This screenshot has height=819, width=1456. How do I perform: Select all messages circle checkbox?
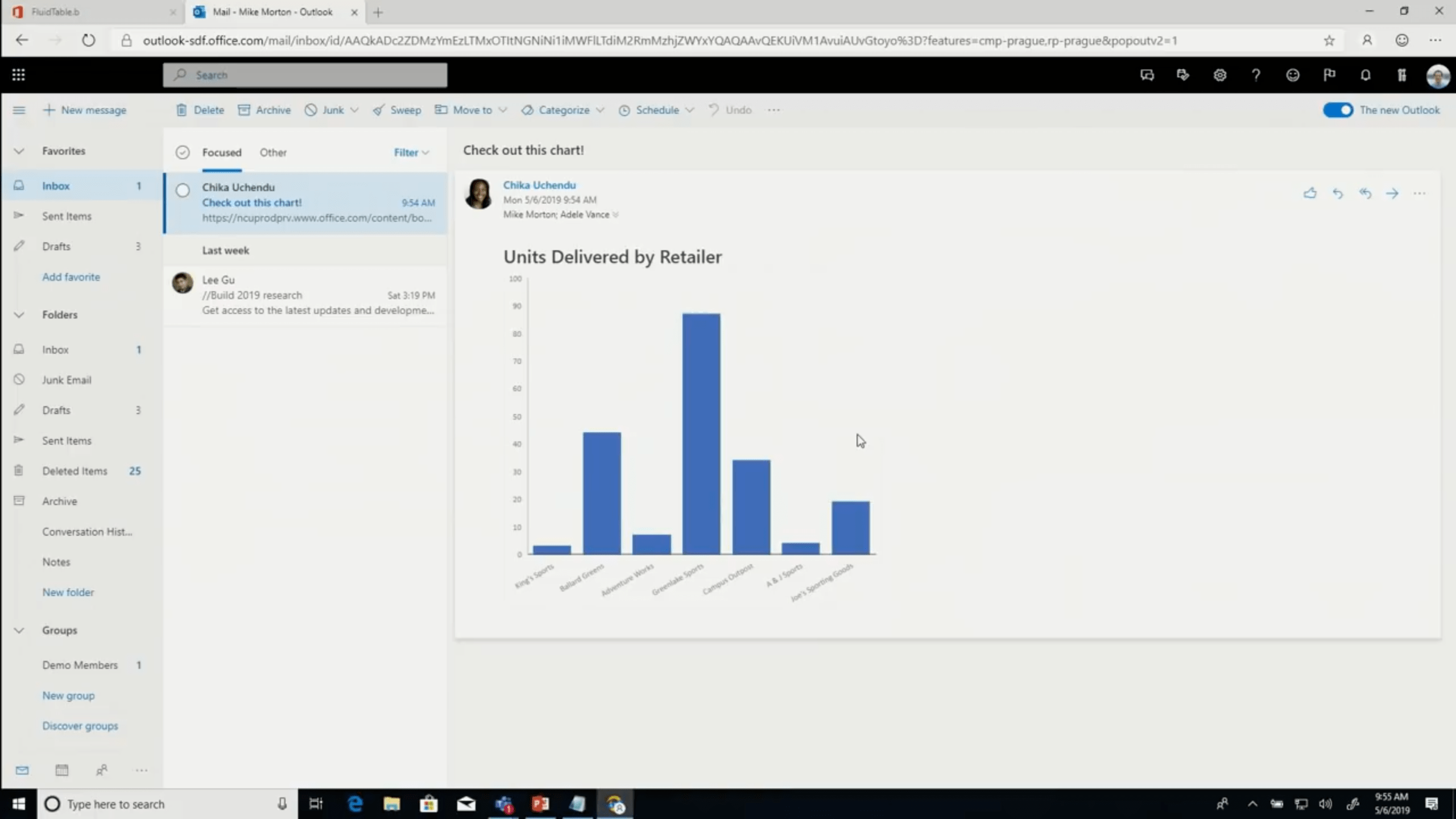(183, 152)
